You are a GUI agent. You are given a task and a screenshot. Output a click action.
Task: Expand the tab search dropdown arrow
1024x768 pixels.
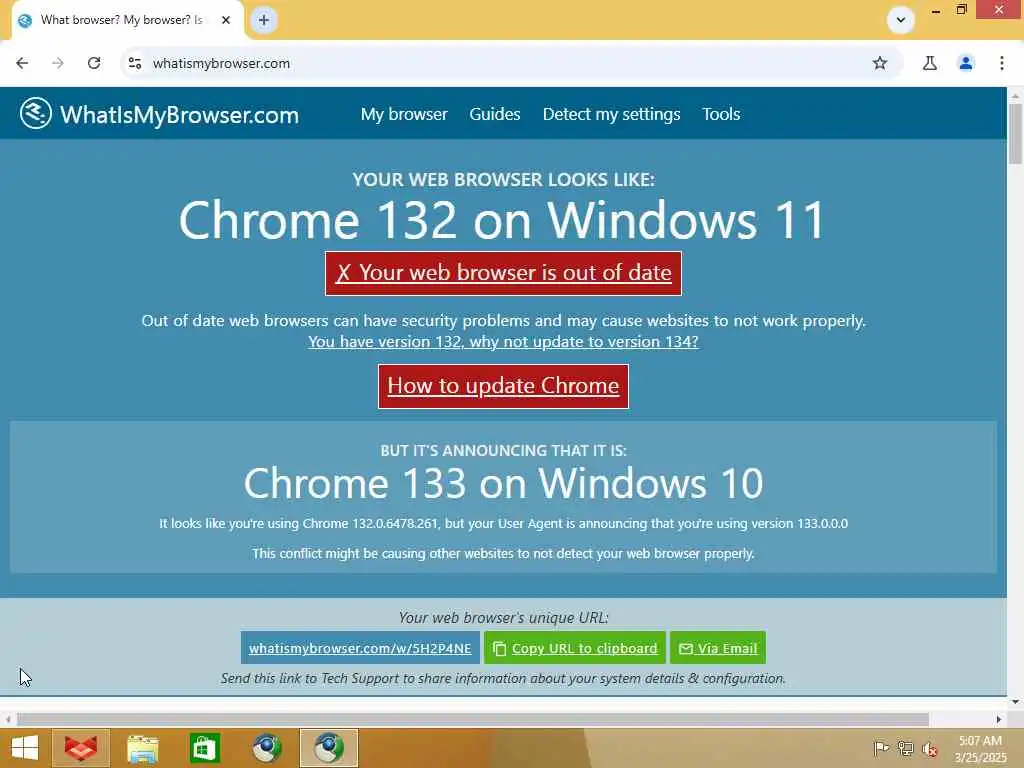(x=901, y=20)
